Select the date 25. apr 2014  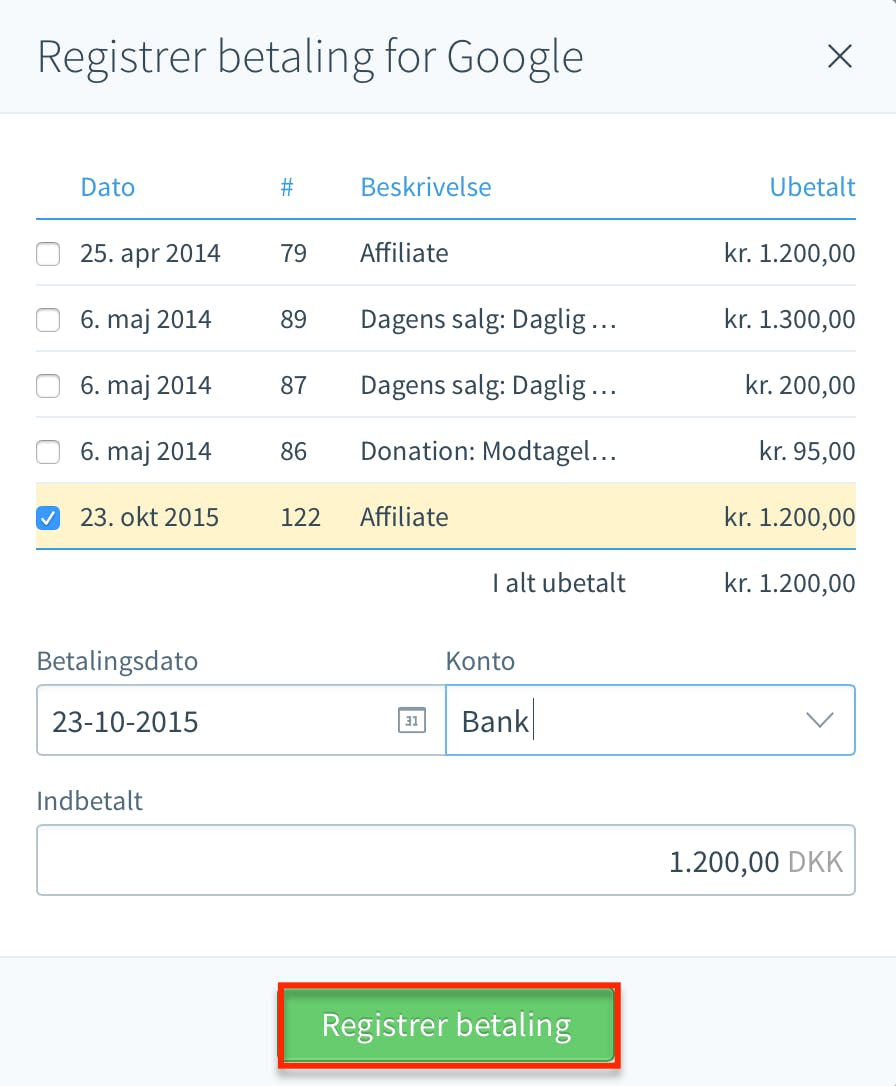[x=150, y=253]
